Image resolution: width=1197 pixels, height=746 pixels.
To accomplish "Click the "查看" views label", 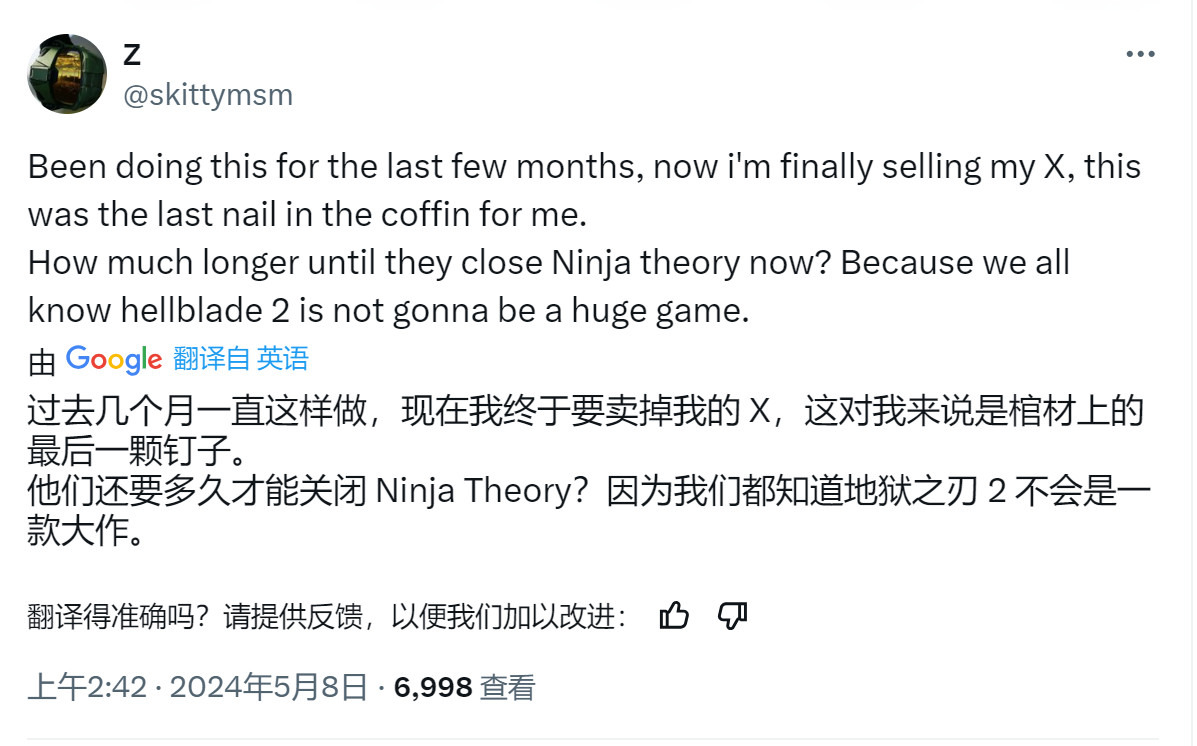I will coord(508,687).
